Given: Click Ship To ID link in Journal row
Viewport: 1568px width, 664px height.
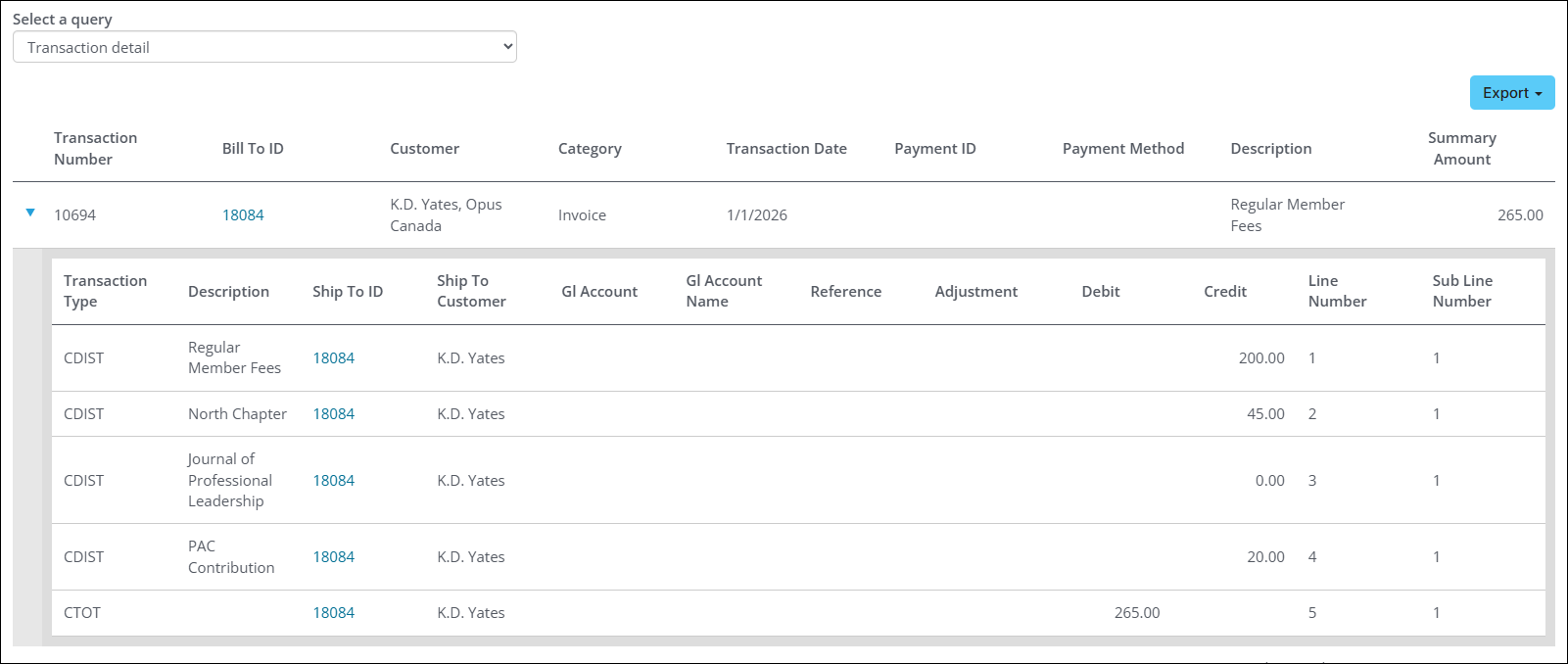Looking at the screenshot, I should (333, 481).
